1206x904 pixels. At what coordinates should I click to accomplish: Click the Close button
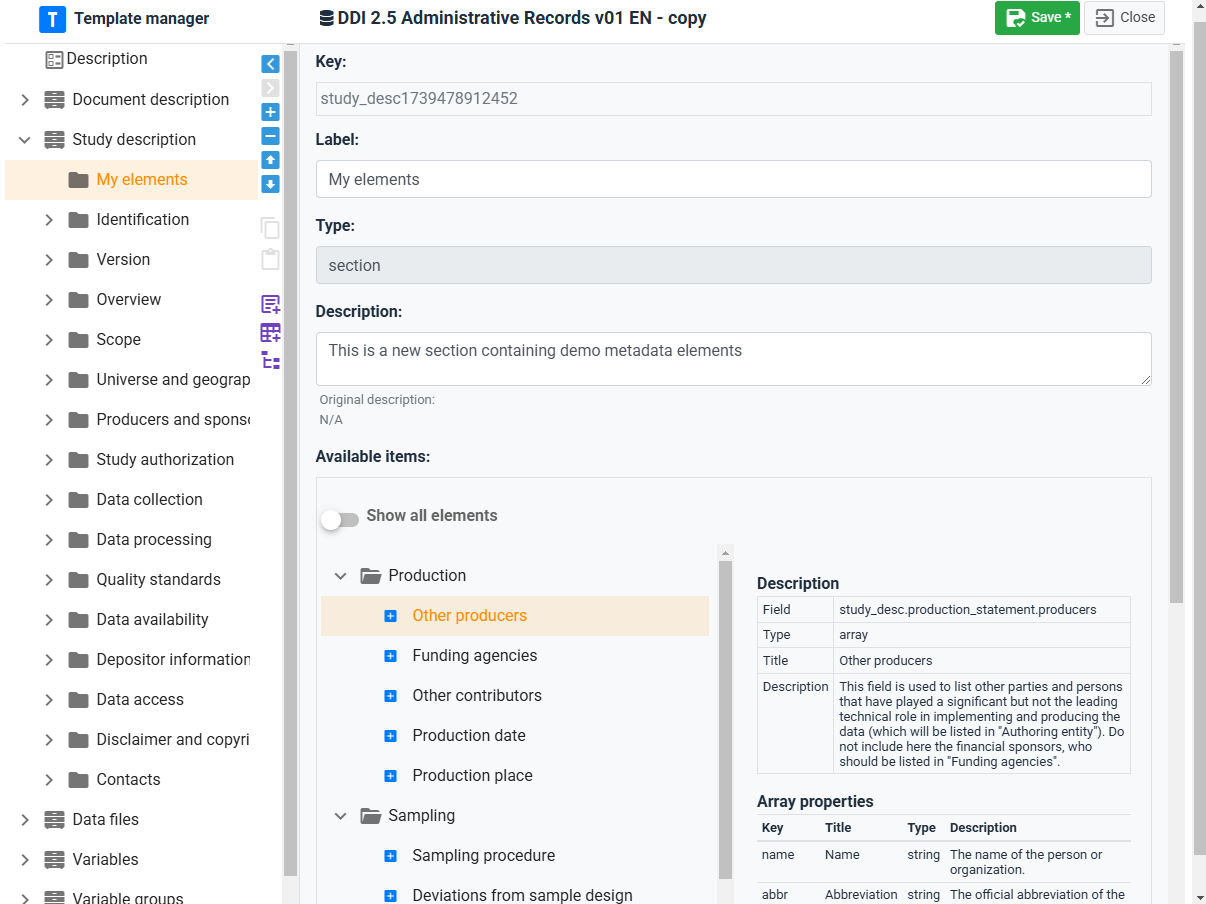(x=1125, y=18)
